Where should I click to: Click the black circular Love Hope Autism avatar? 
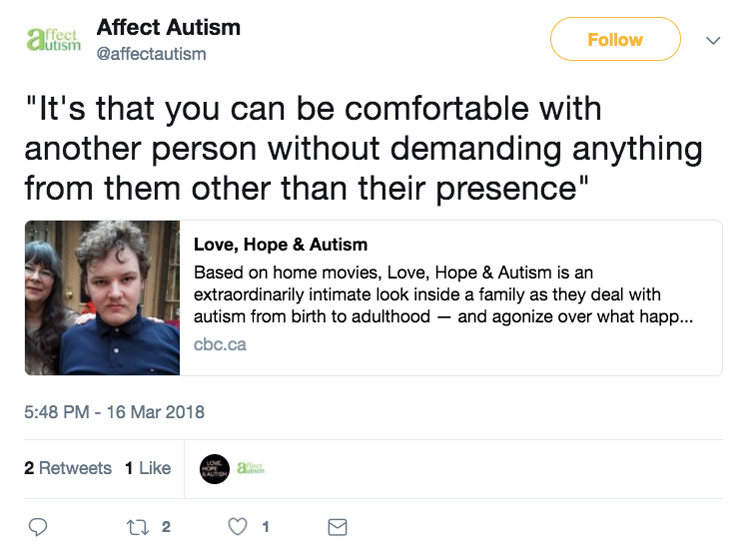(x=215, y=468)
